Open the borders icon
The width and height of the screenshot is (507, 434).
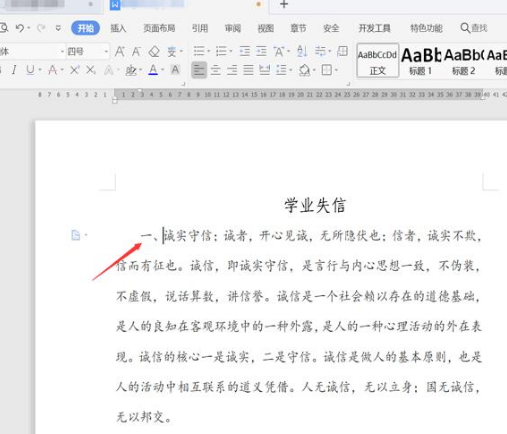(327, 70)
